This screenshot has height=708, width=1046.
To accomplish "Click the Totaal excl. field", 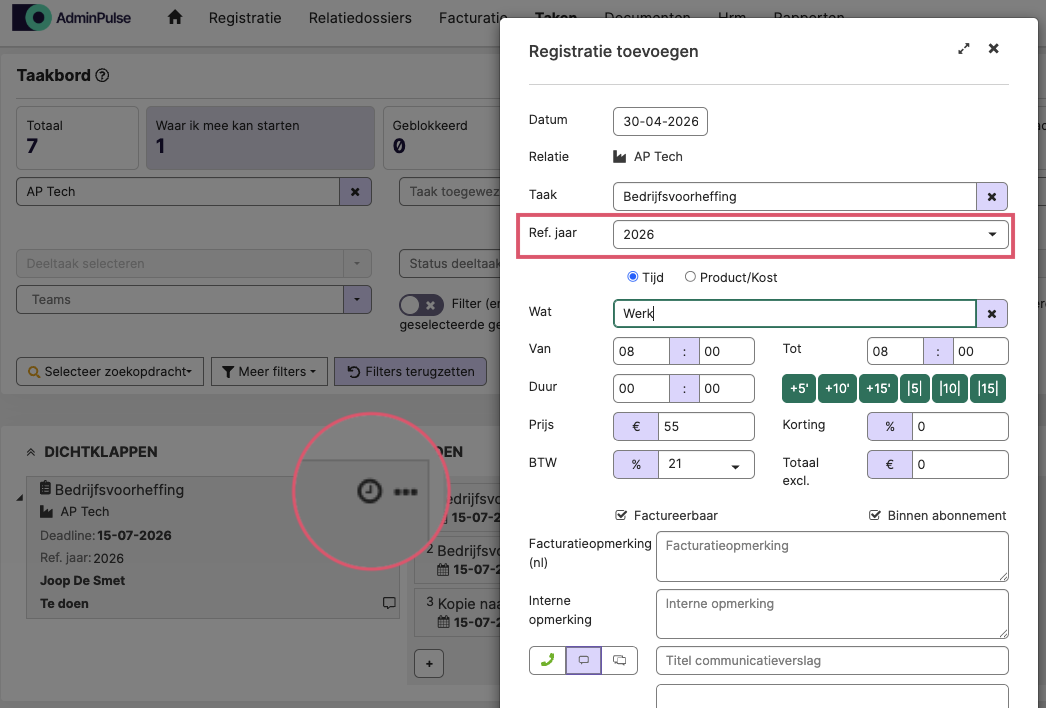I will 960,464.
